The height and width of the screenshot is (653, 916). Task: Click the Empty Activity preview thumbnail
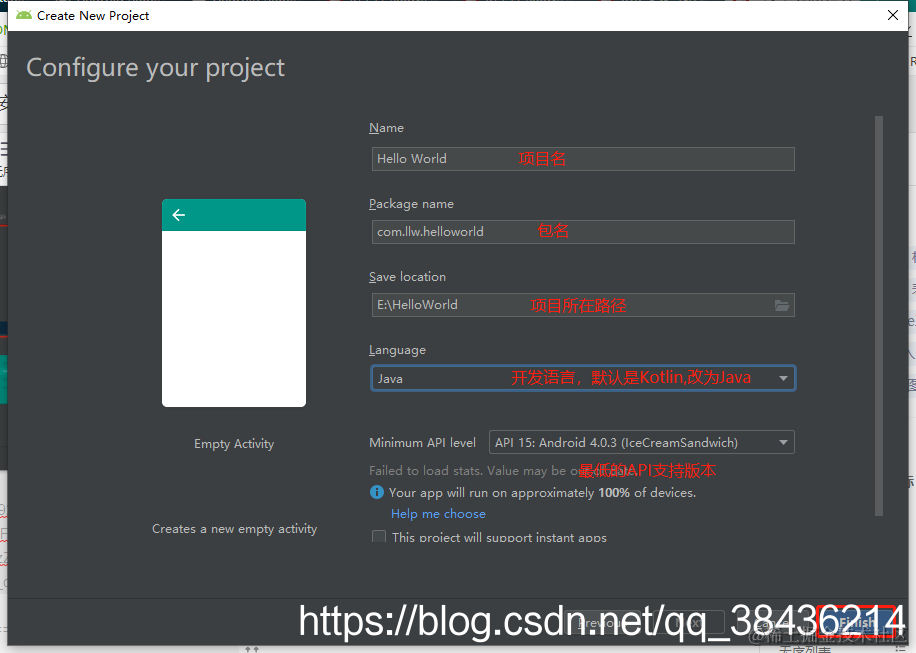(234, 303)
